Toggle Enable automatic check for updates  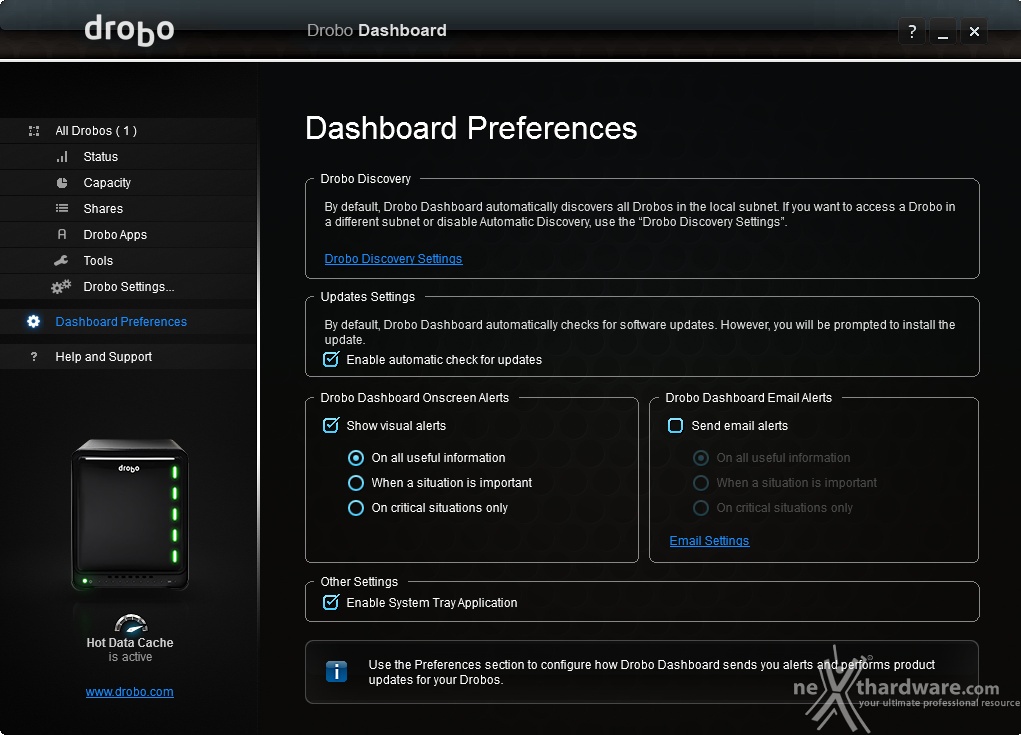[331, 359]
